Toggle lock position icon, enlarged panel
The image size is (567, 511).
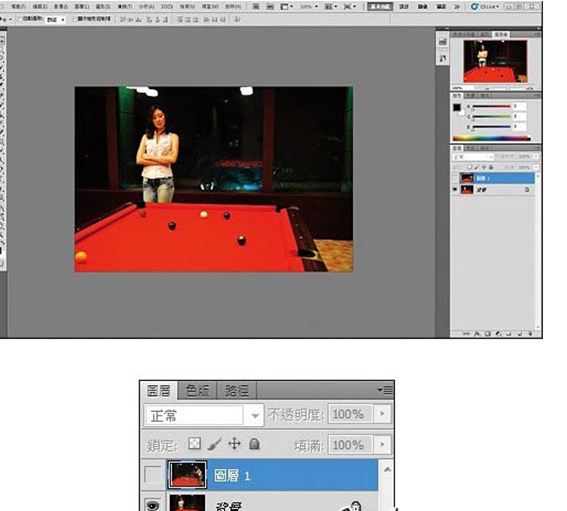click(234, 444)
